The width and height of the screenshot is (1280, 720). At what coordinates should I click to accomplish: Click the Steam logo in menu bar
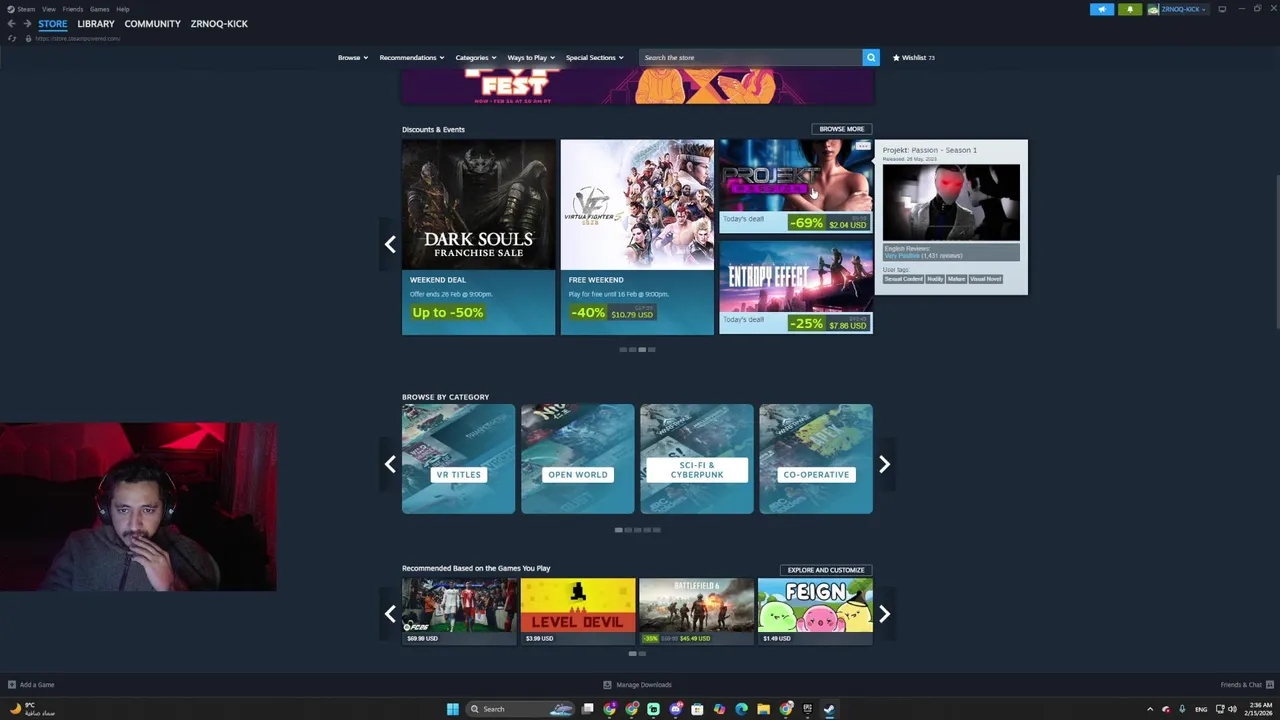pyautogui.click(x=10, y=9)
